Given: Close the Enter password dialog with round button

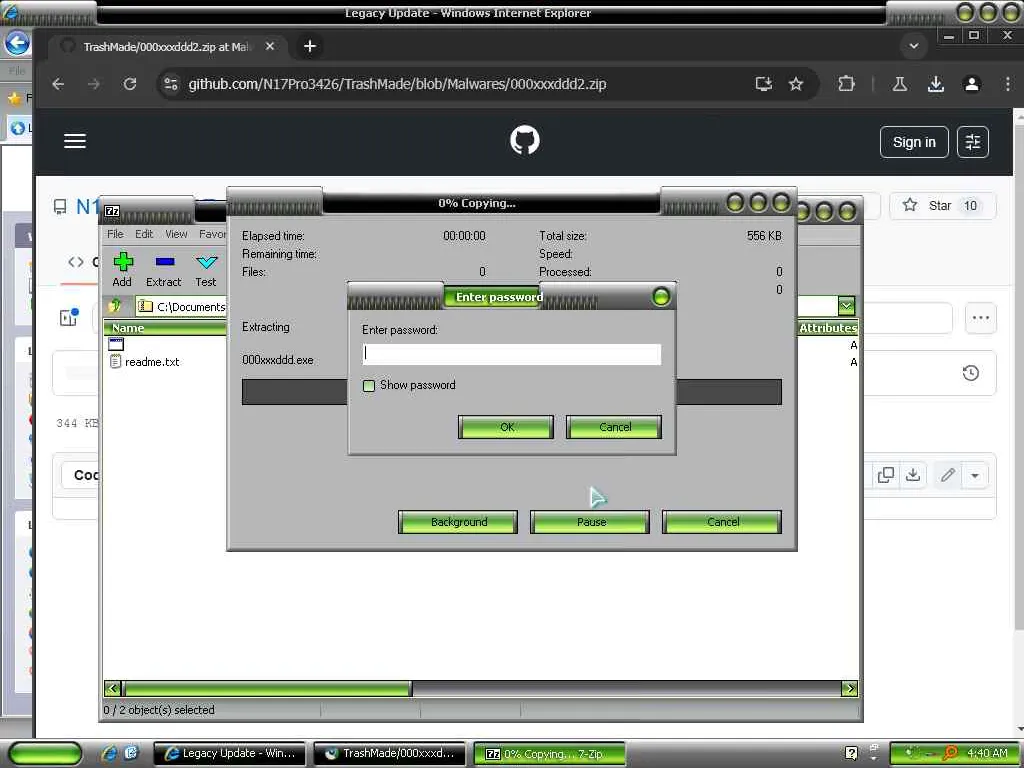Looking at the screenshot, I should pos(661,297).
